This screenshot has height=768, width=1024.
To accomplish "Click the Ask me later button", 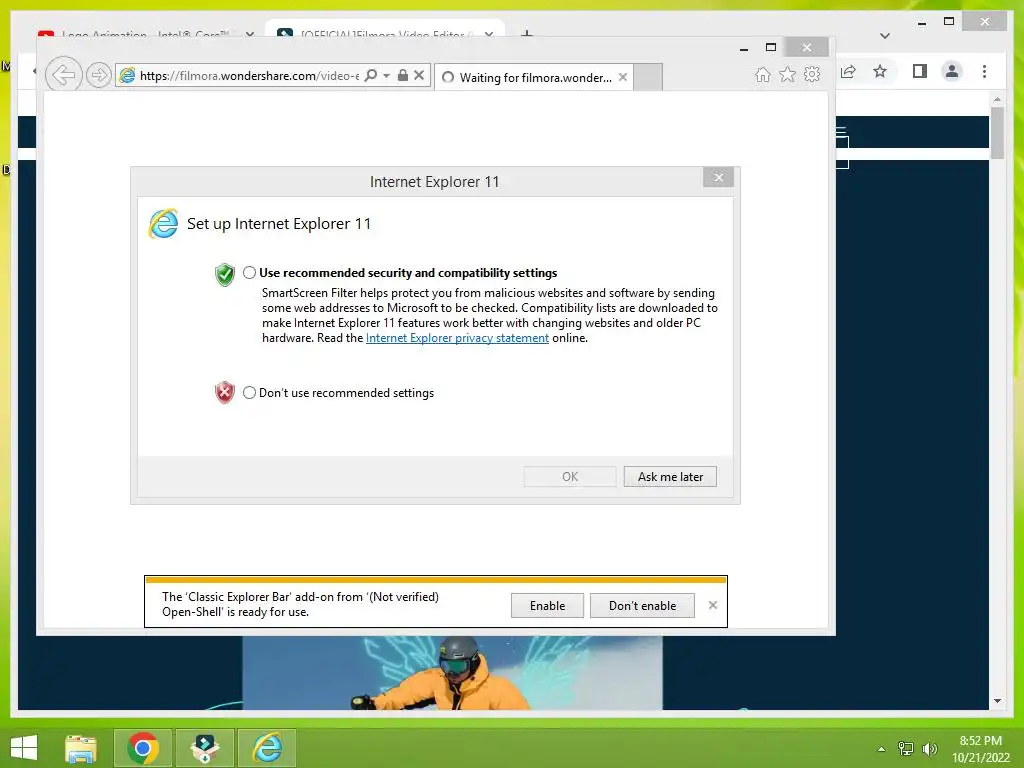I will pyautogui.click(x=670, y=477).
